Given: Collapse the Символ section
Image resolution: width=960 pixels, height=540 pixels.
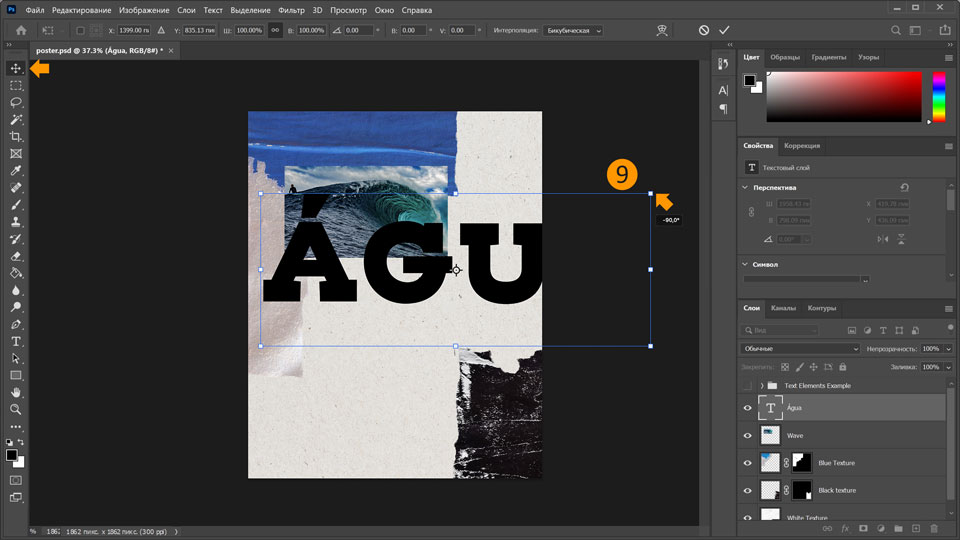Looking at the screenshot, I should point(745,264).
